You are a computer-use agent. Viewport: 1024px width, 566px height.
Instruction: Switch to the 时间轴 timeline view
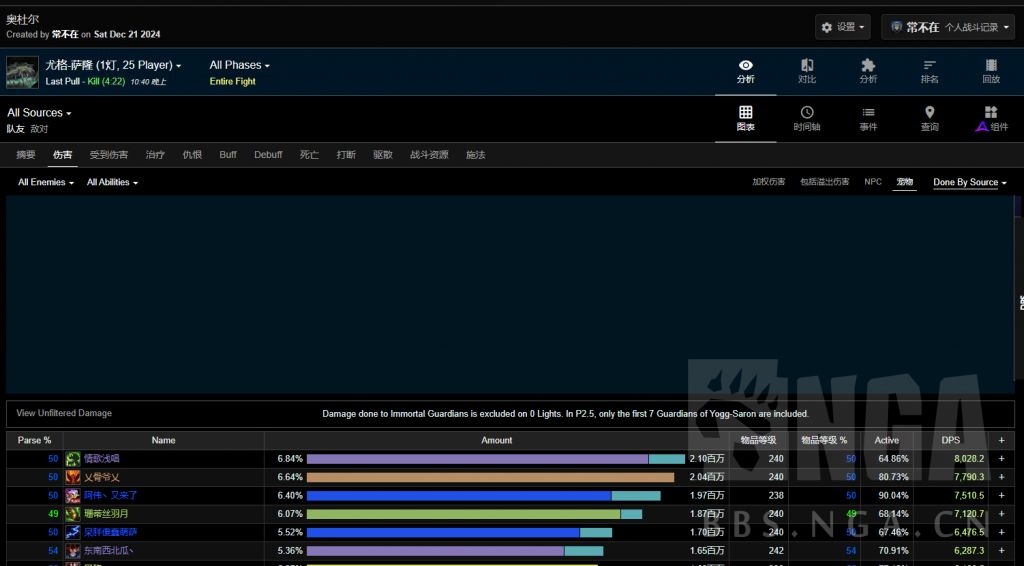pyautogui.click(x=807, y=119)
